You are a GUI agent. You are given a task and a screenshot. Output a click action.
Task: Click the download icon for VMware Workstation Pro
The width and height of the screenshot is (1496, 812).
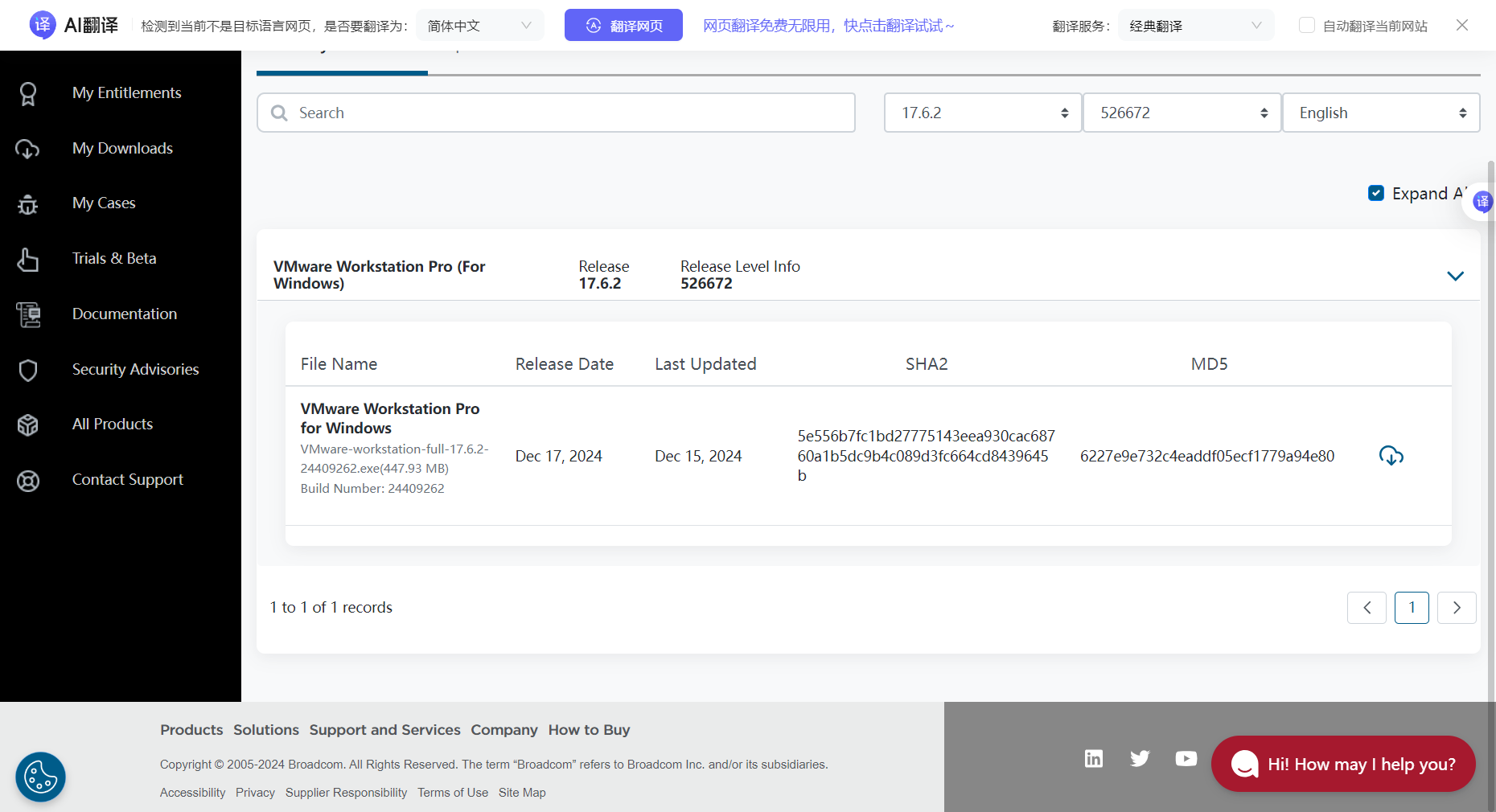pos(1391,456)
